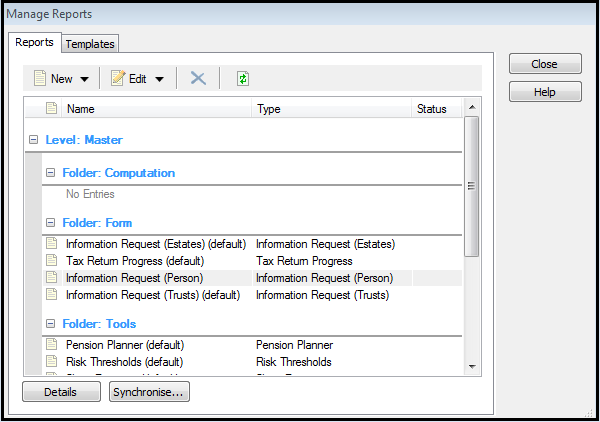Screen dimensions: 600x422
Task: Collapse the Folder: Tools section
Action: click(x=50, y=324)
